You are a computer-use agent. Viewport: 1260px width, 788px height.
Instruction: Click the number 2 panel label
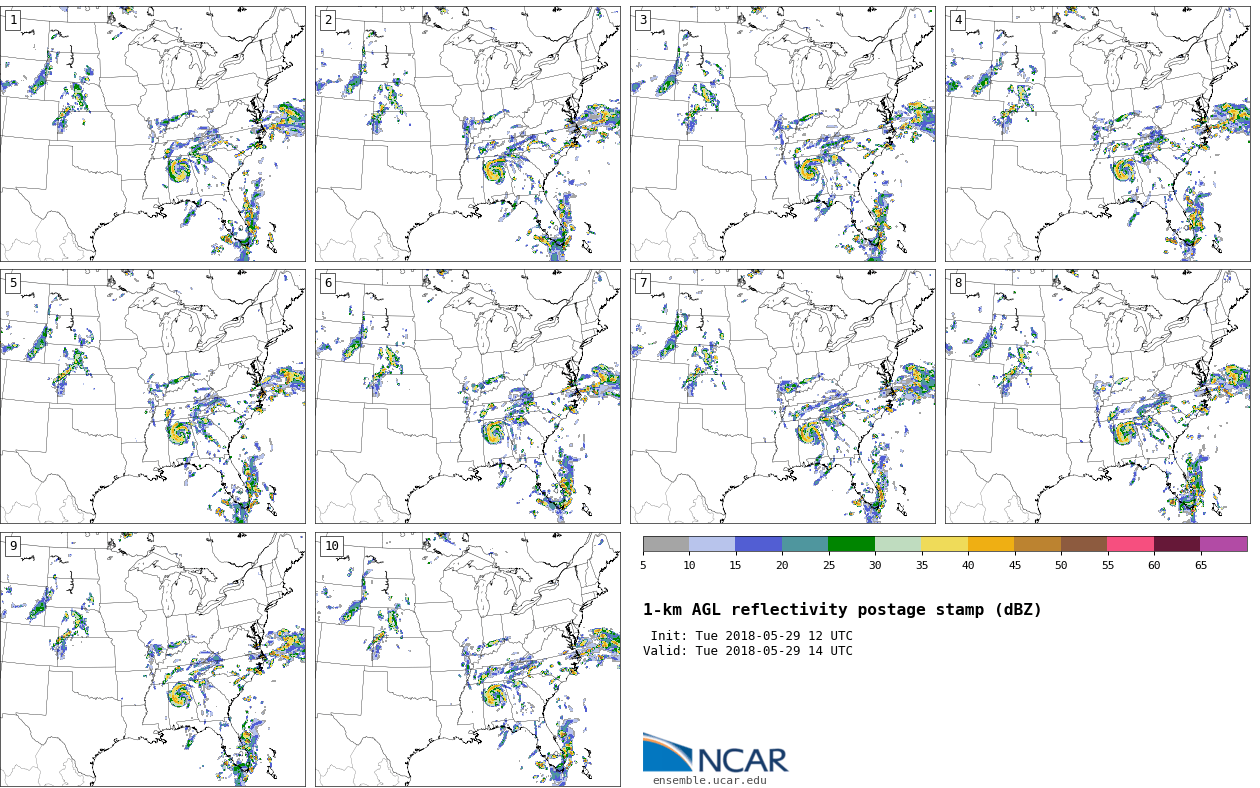coord(328,20)
